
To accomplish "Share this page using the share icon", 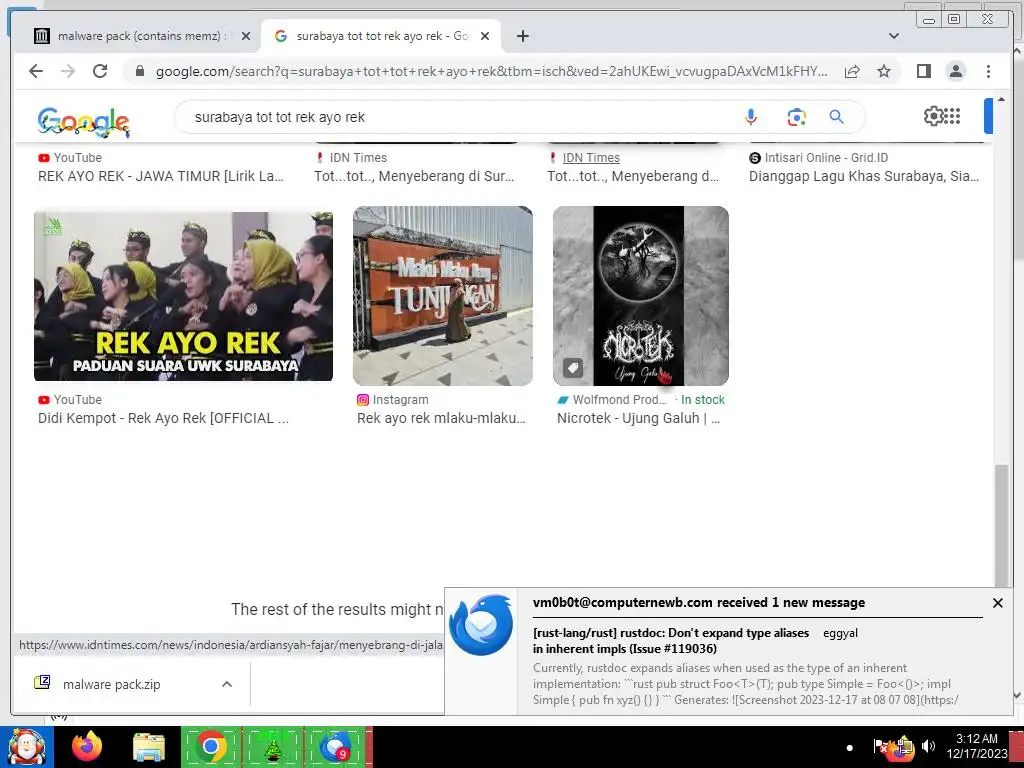I will 852,71.
